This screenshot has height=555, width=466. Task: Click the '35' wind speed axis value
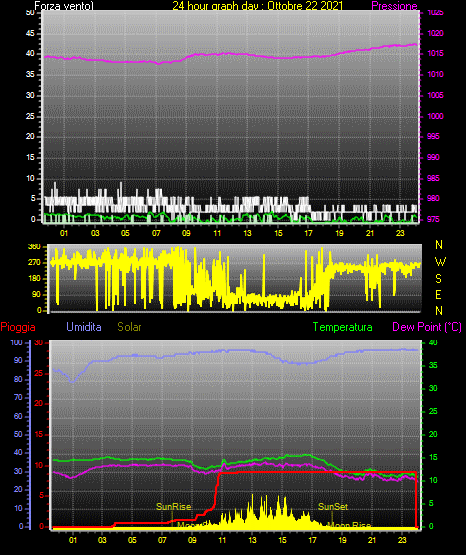(x=30, y=74)
